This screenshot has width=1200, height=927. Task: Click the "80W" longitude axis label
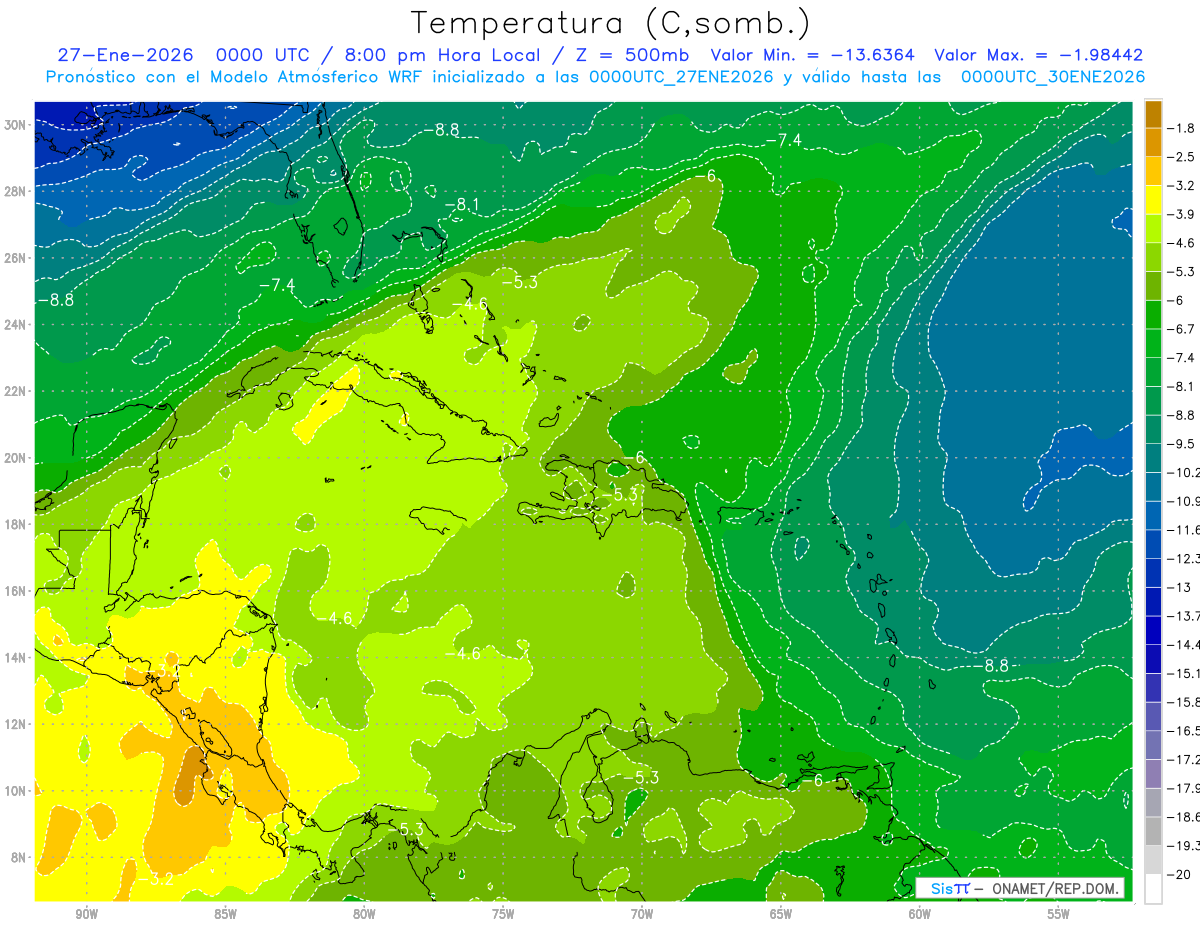tap(364, 915)
